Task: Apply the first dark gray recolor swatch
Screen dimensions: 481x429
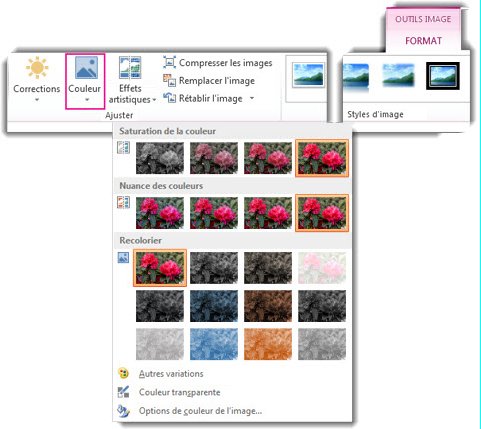Action: (x=160, y=306)
